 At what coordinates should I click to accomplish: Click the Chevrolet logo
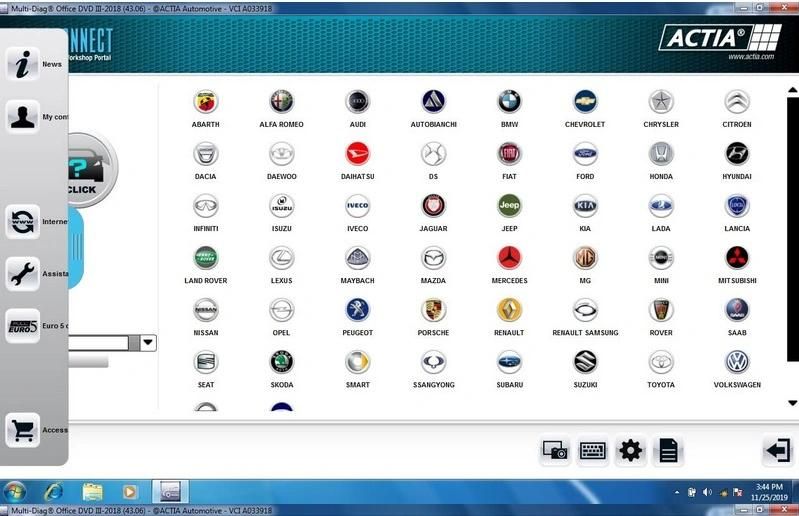point(585,102)
